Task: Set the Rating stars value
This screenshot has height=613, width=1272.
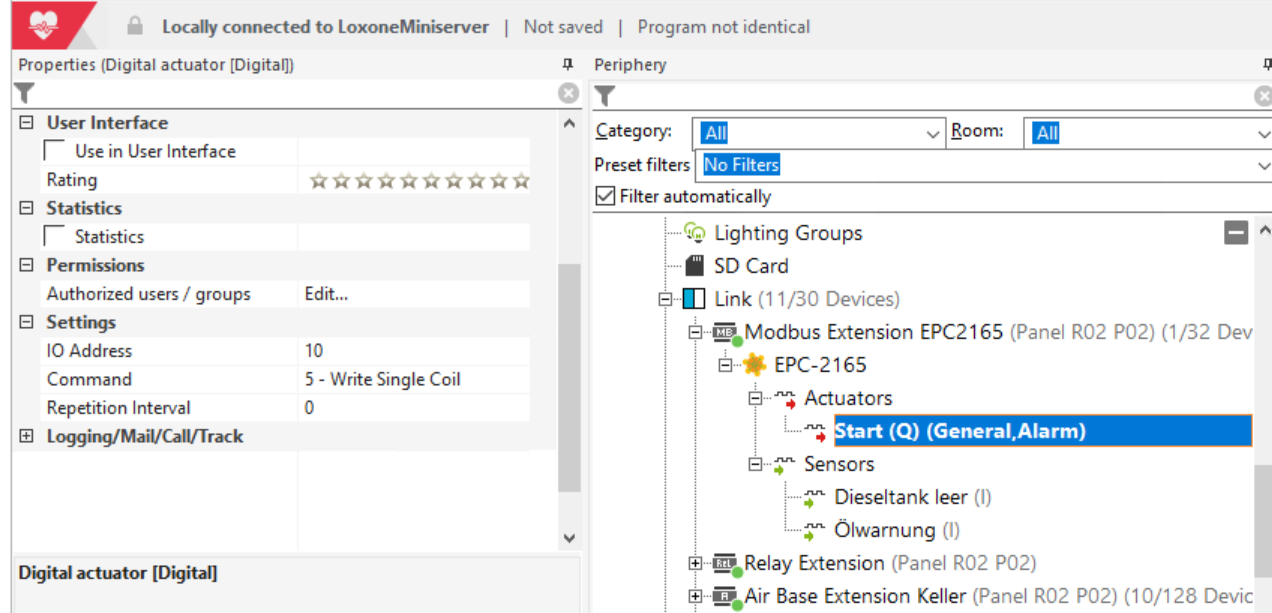Action: point(419,181)
